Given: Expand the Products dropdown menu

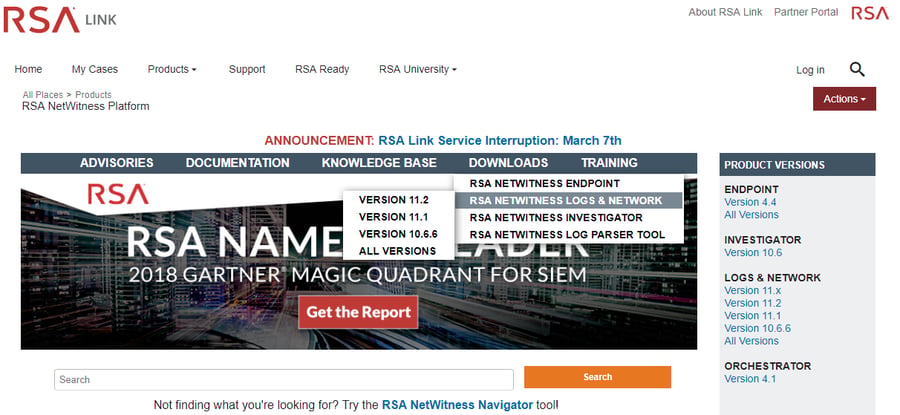Looking at the screenshot, I should tap(172, 69).
